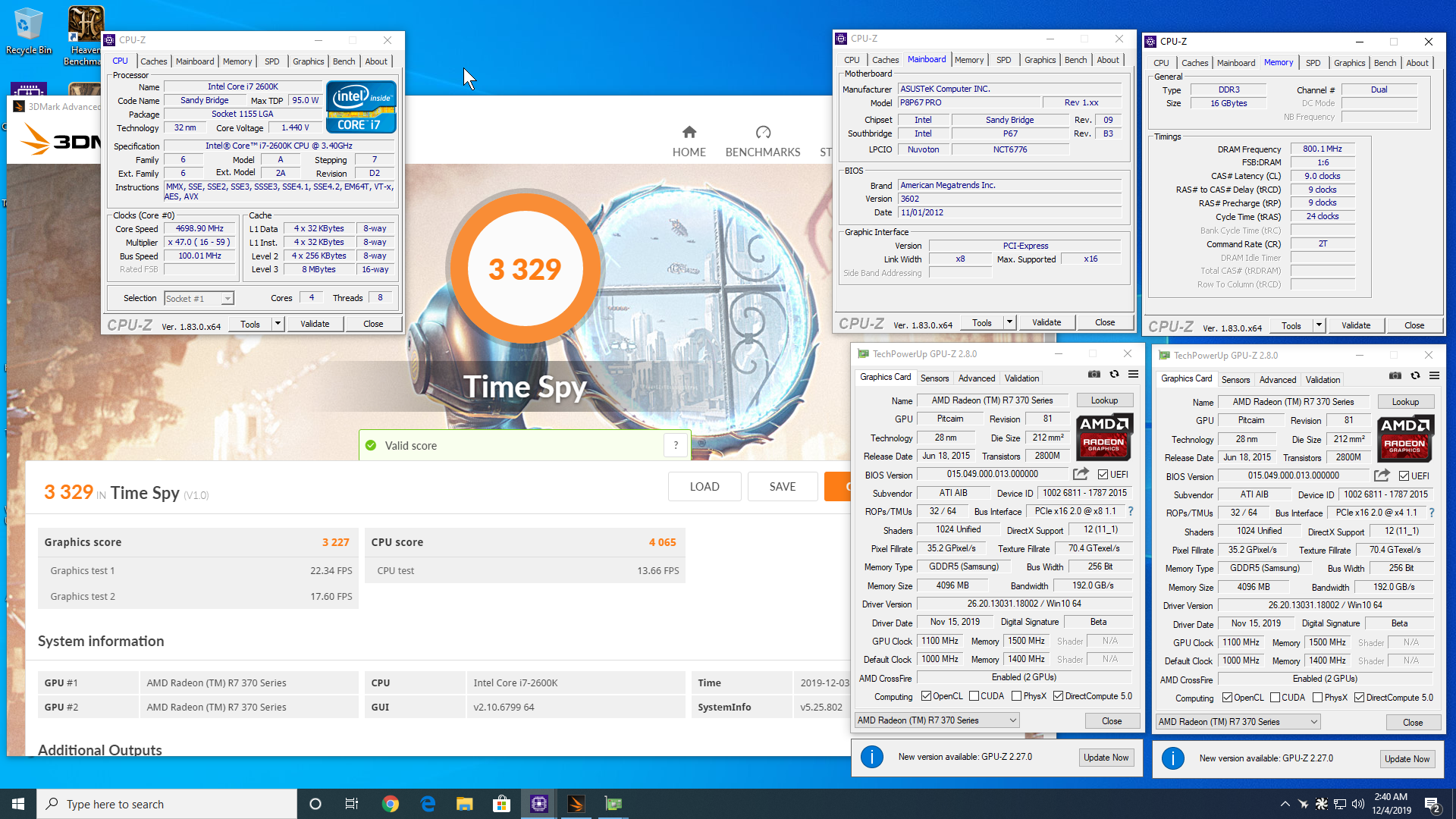Launch Google Chrome from taskbar
1456x819 pixels.
(x=390, y=804)
